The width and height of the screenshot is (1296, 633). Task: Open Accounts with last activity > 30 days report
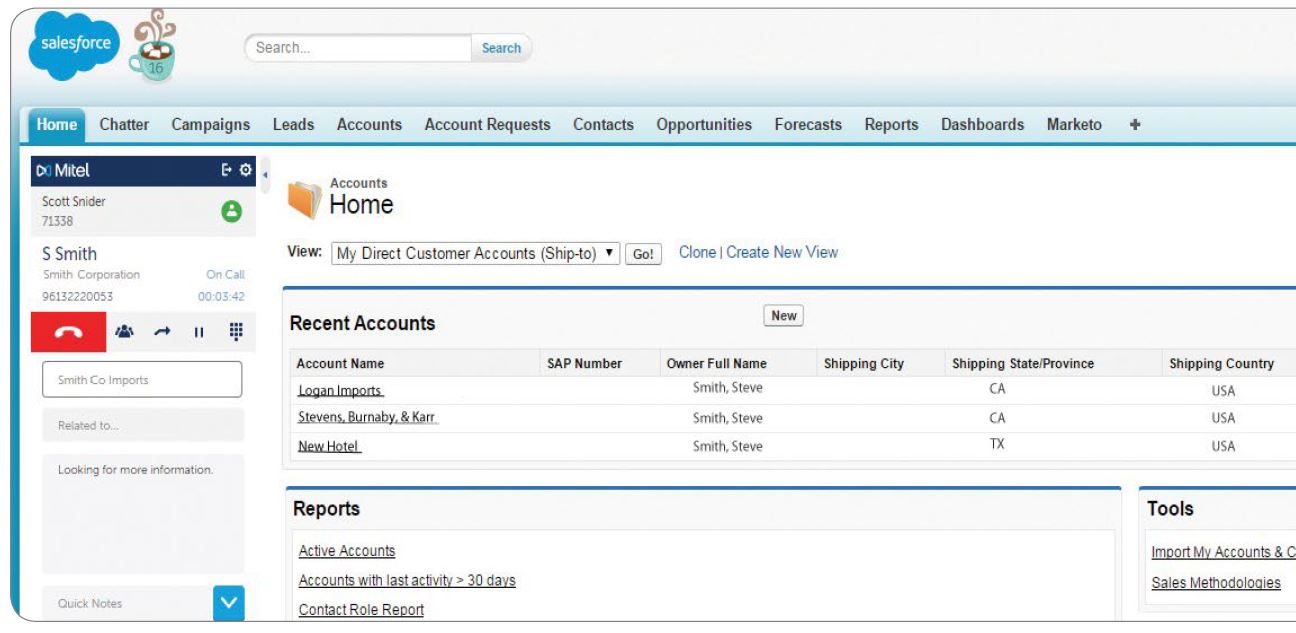407,580
